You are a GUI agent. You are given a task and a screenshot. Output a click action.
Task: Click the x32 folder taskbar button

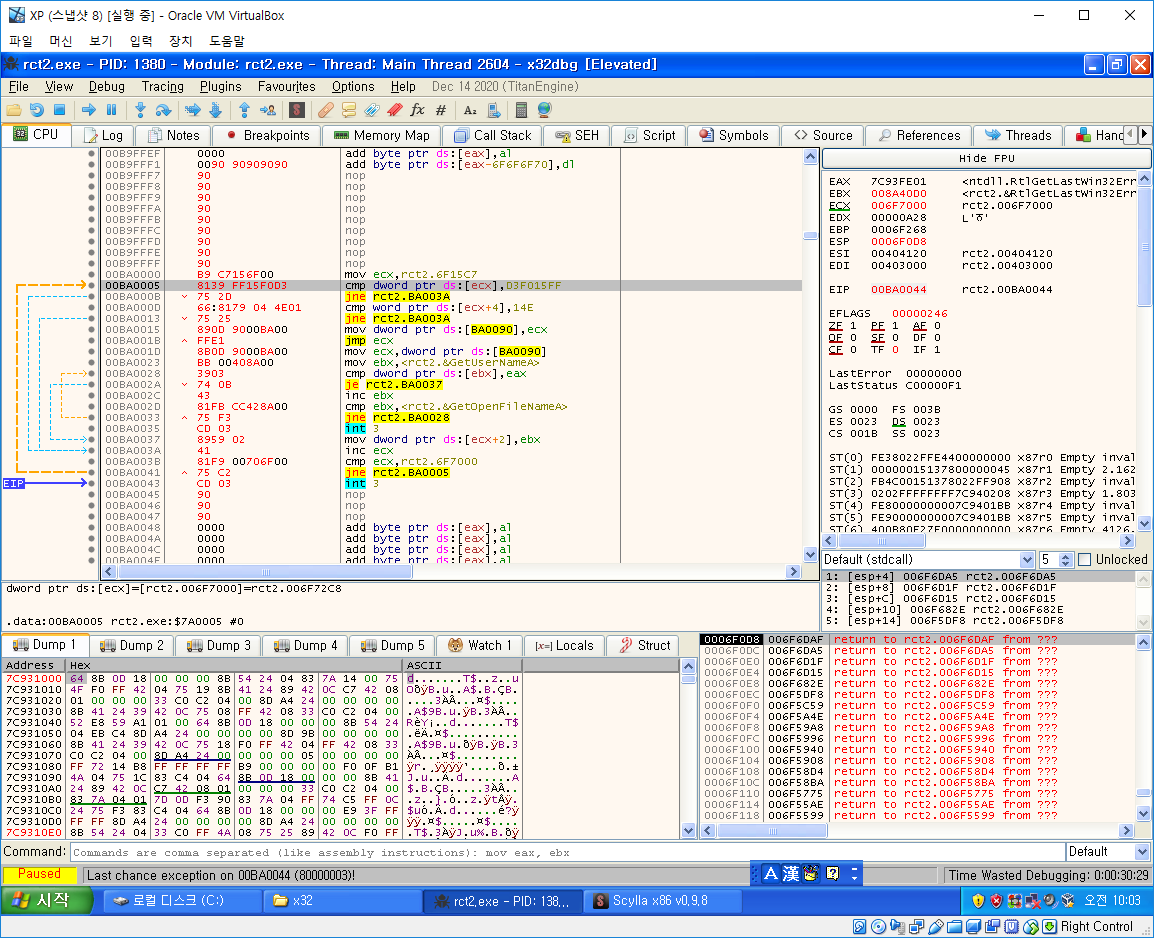tap(342, 900)
